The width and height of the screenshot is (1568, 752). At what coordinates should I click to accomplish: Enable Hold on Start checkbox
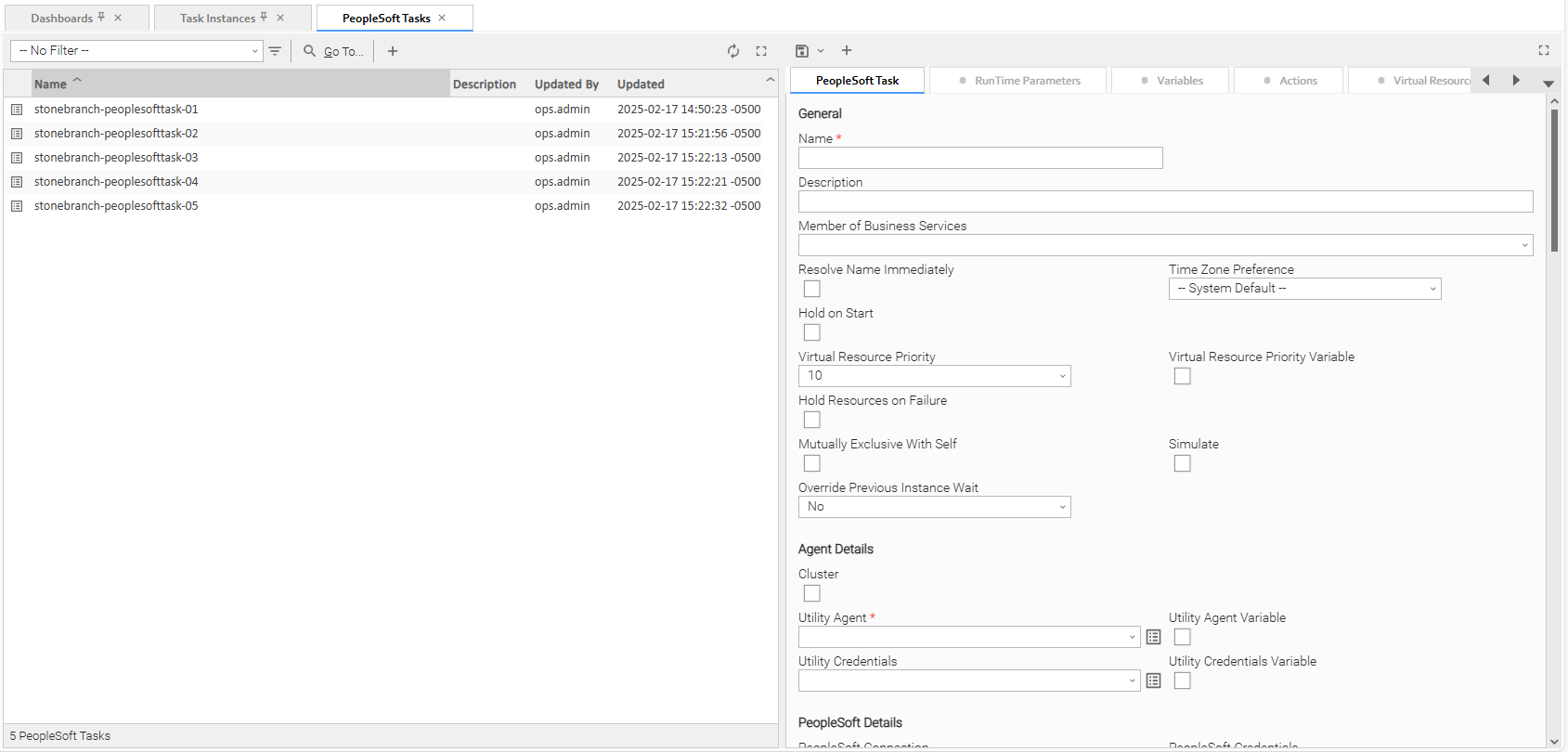[x=812, y=332]
